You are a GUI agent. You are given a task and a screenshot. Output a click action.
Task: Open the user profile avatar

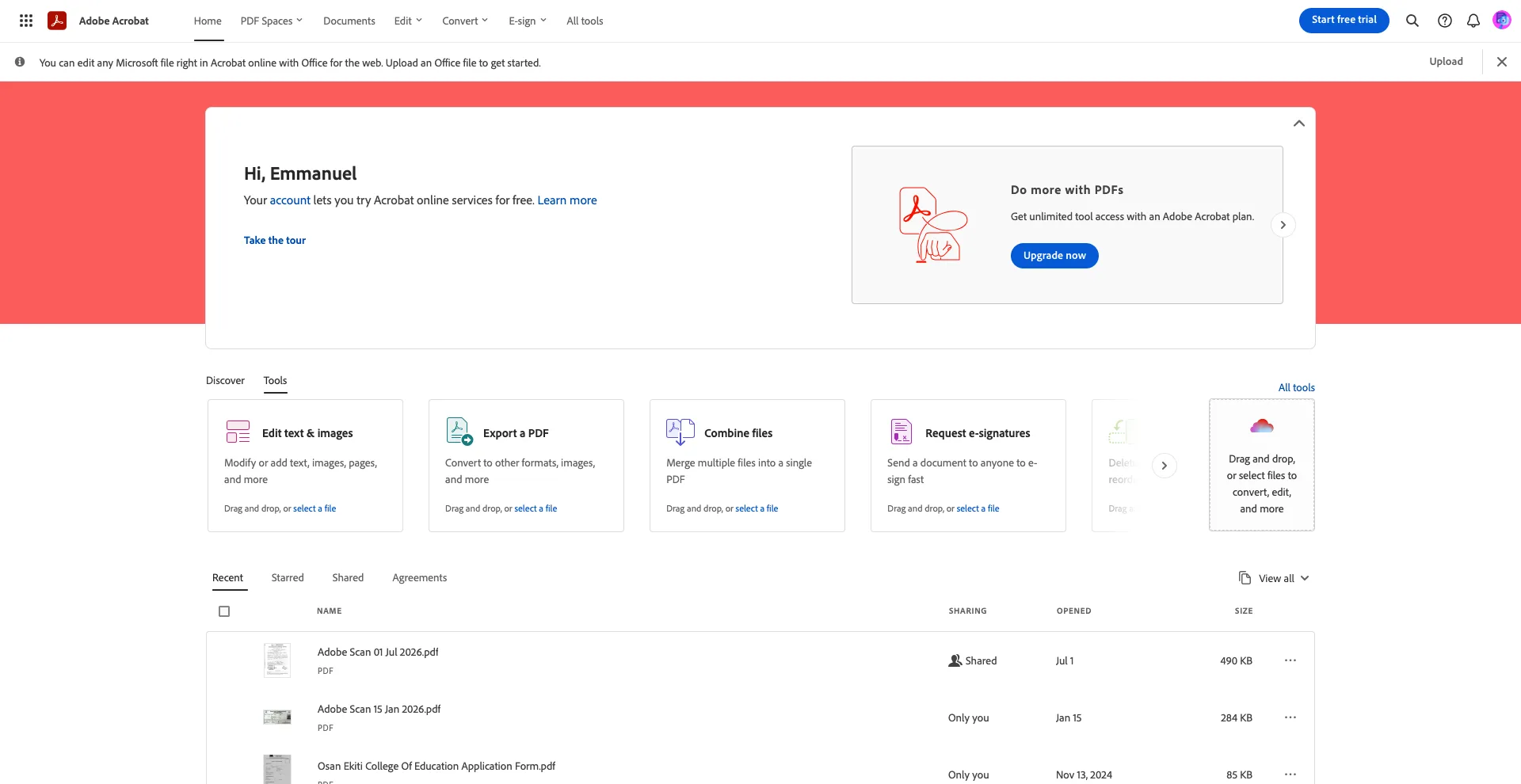pyautogui.click(x=1502, y=21)
